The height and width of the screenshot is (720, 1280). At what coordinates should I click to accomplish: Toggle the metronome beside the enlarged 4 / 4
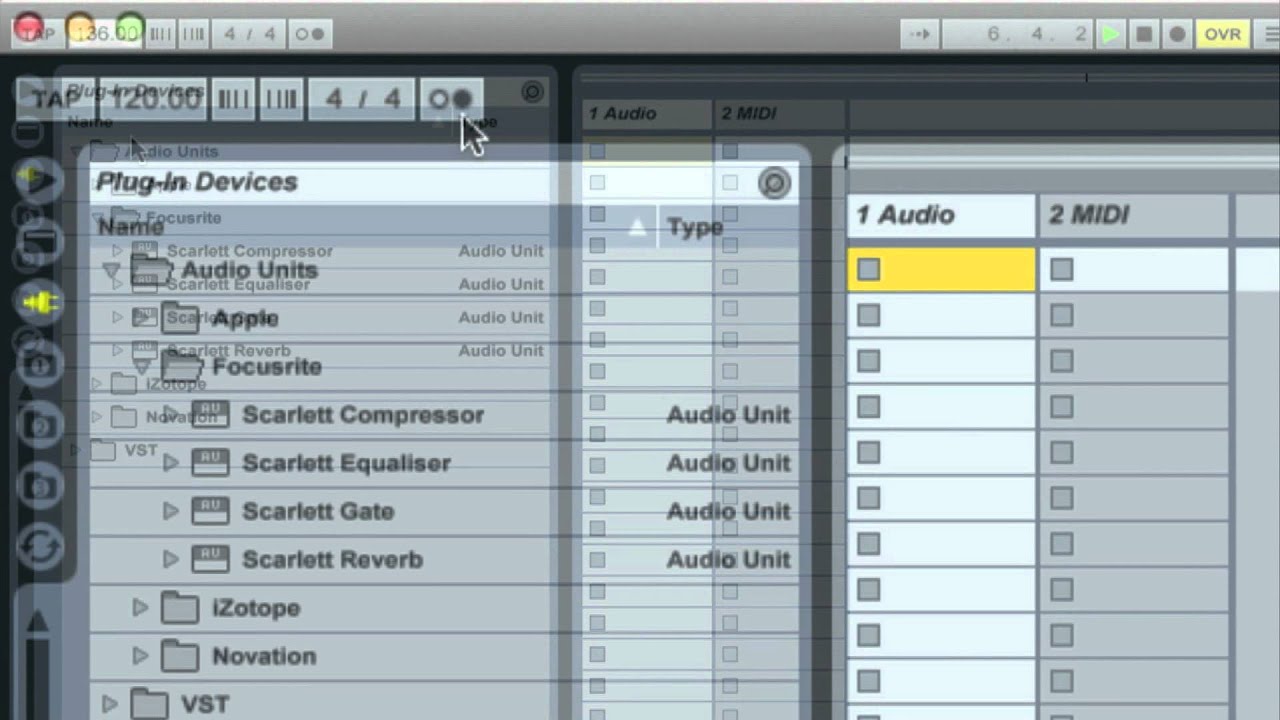click(x=451, y=99)
